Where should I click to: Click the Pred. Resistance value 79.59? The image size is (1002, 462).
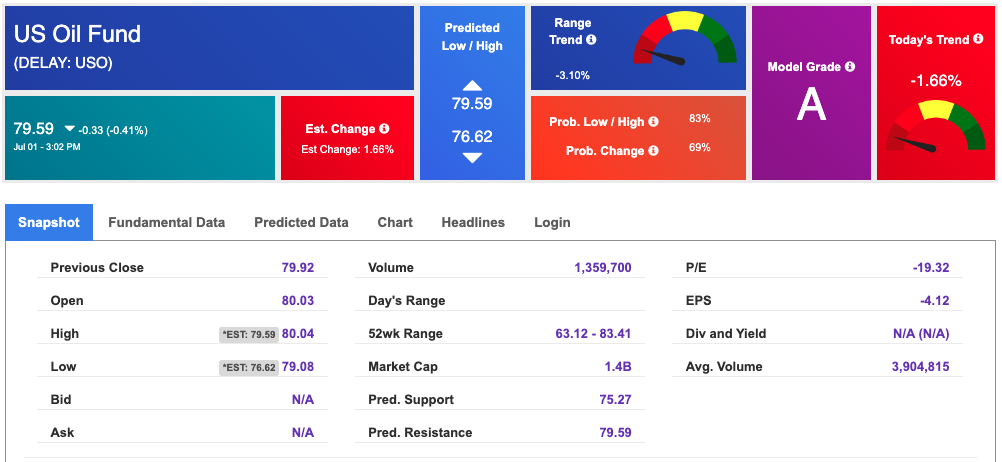point(615,433)
